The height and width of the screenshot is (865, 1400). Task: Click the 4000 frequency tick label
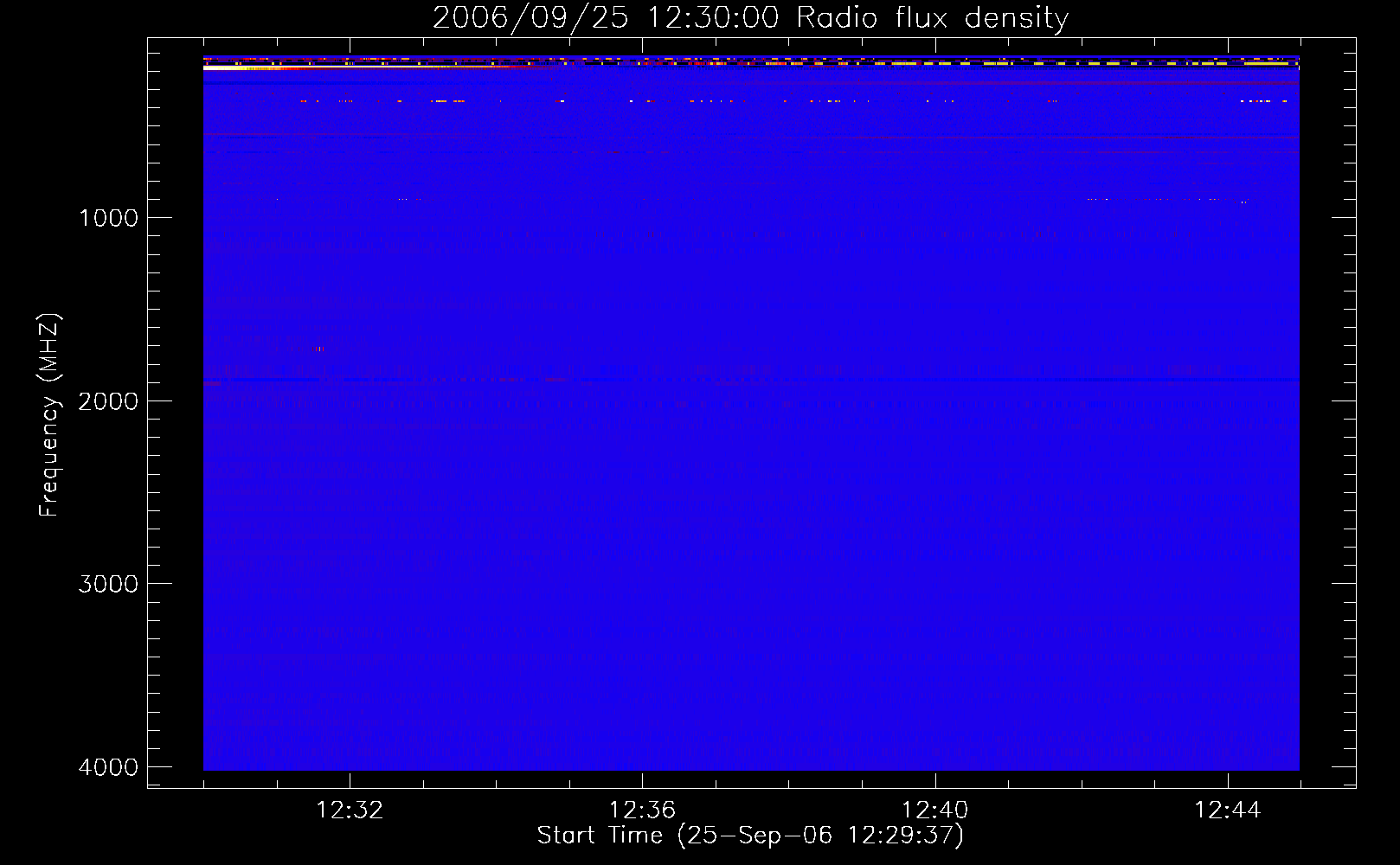[109, 767]
